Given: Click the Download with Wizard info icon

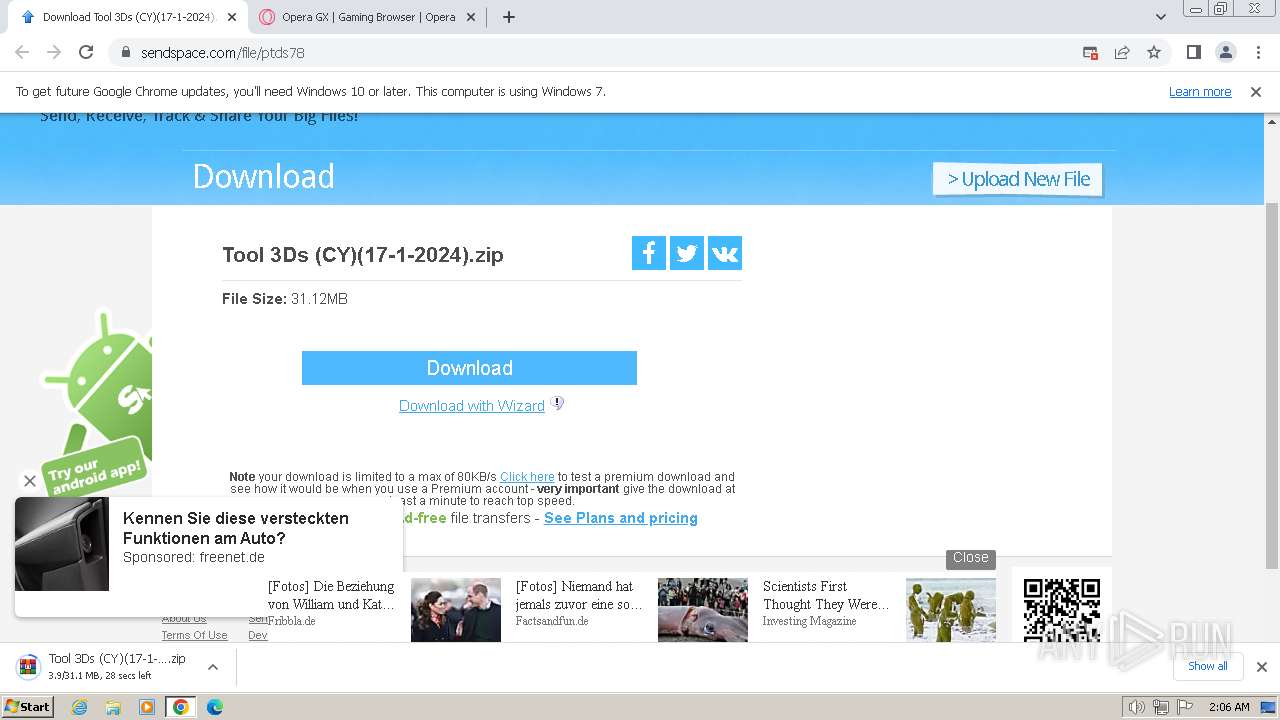Looking at the screenshot, I should 558,404.
